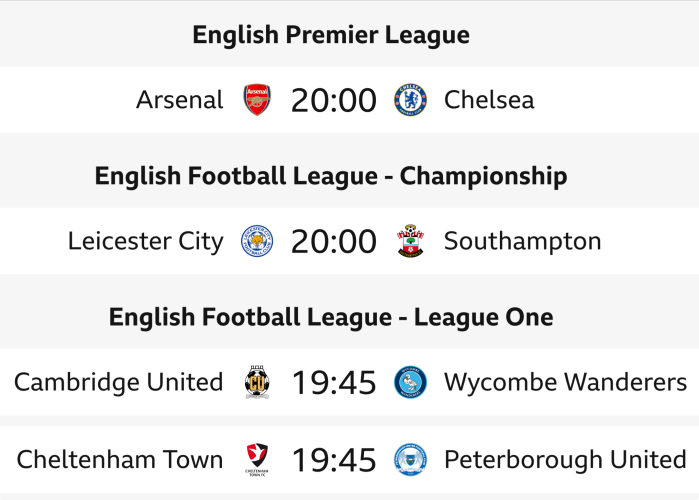Image resolution: width=699 pixels, height=500 pixels.
Task: Click the Cheltenham Town crest
Action: 257,460
